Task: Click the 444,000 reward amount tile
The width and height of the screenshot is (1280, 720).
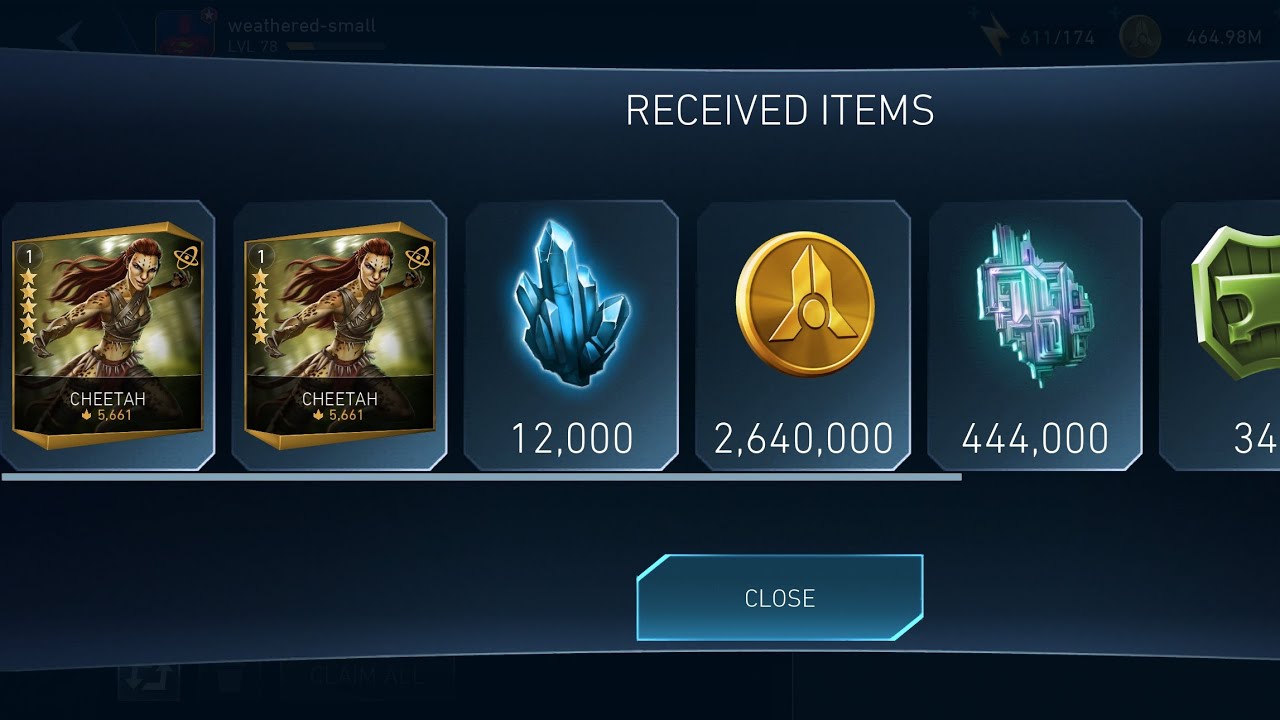Action: click(1035, 336)
